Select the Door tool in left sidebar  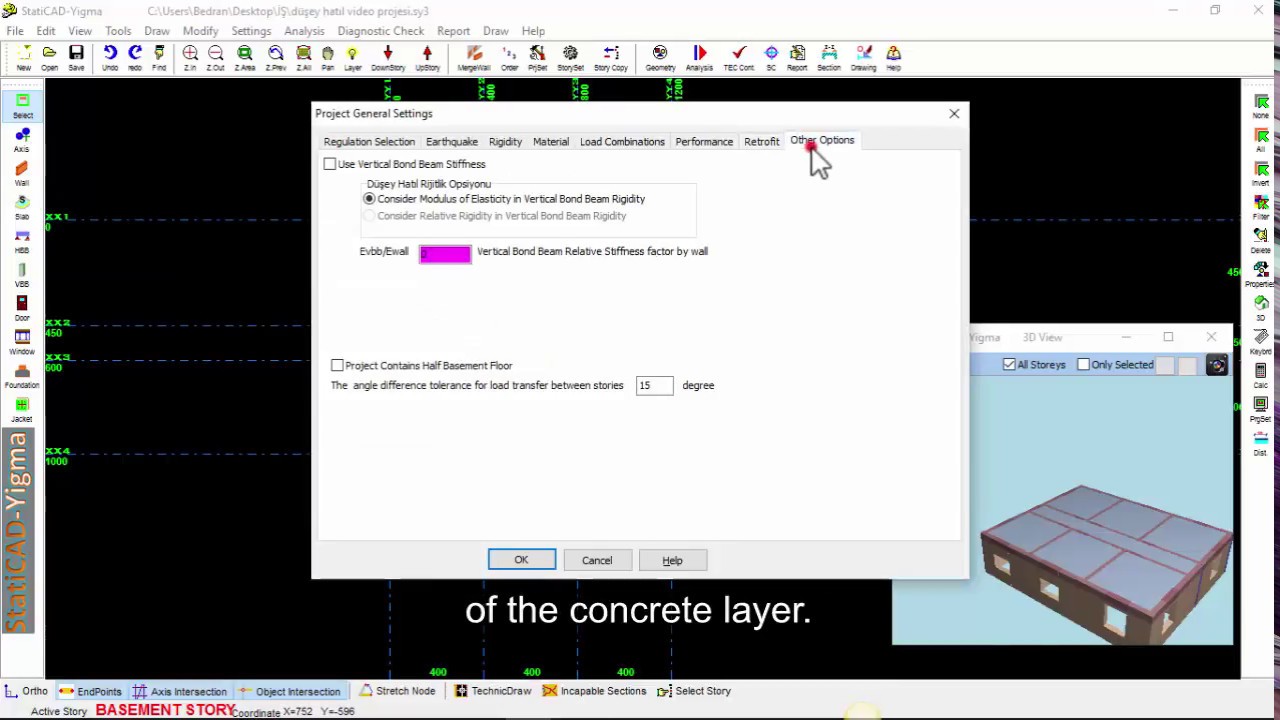point(22,308)
